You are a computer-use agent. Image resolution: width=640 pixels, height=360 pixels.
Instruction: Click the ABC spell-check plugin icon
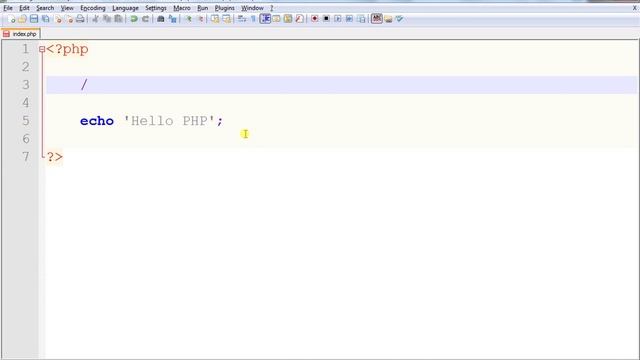click(x=377, y=19)
